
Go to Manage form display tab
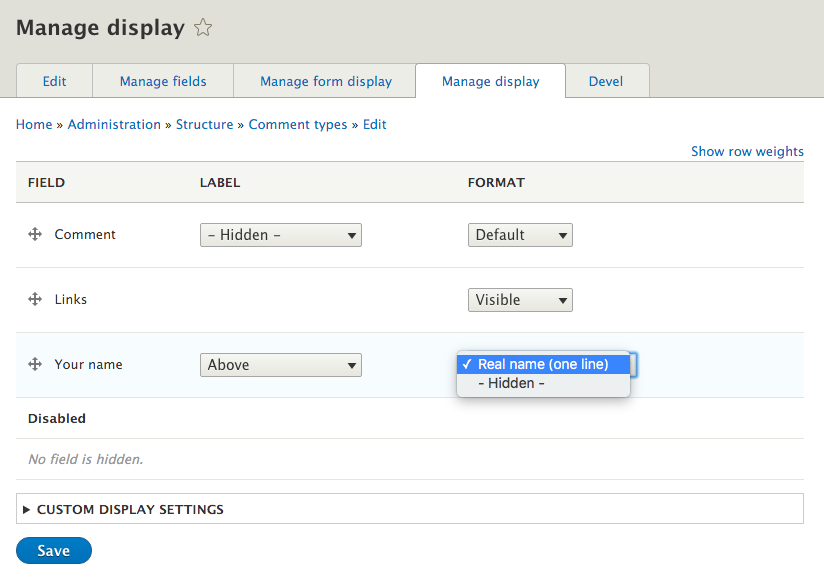[x=326, y=81]
